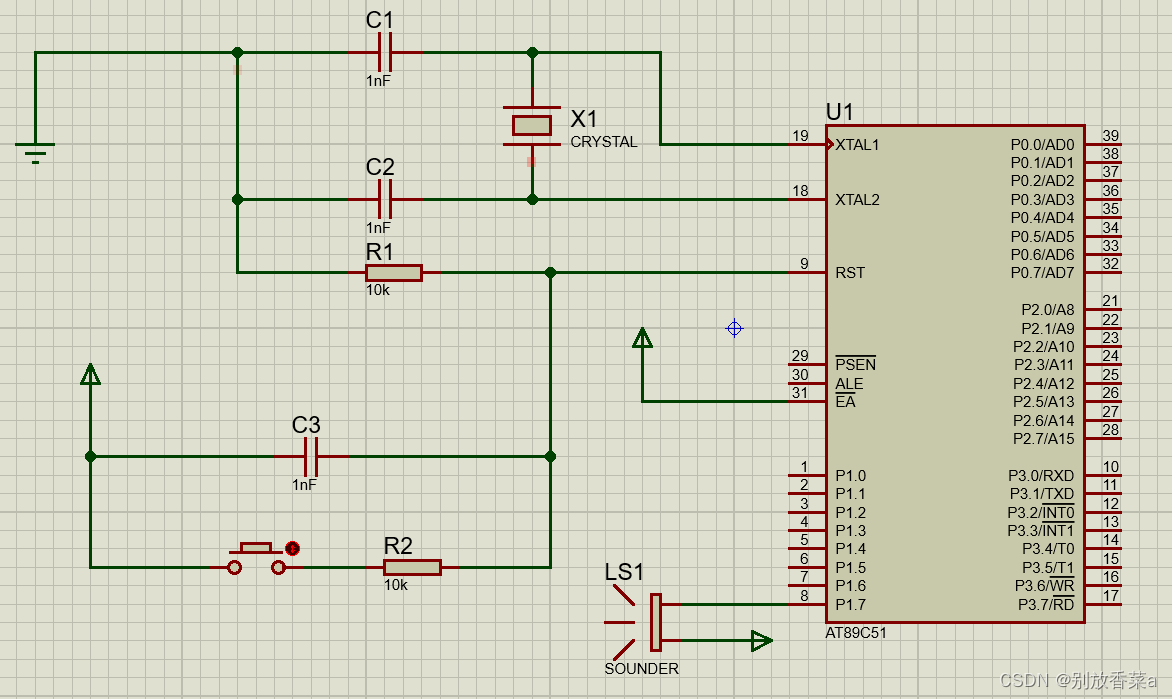
Task: Click the 1nF value under C2
Action: 378,227
